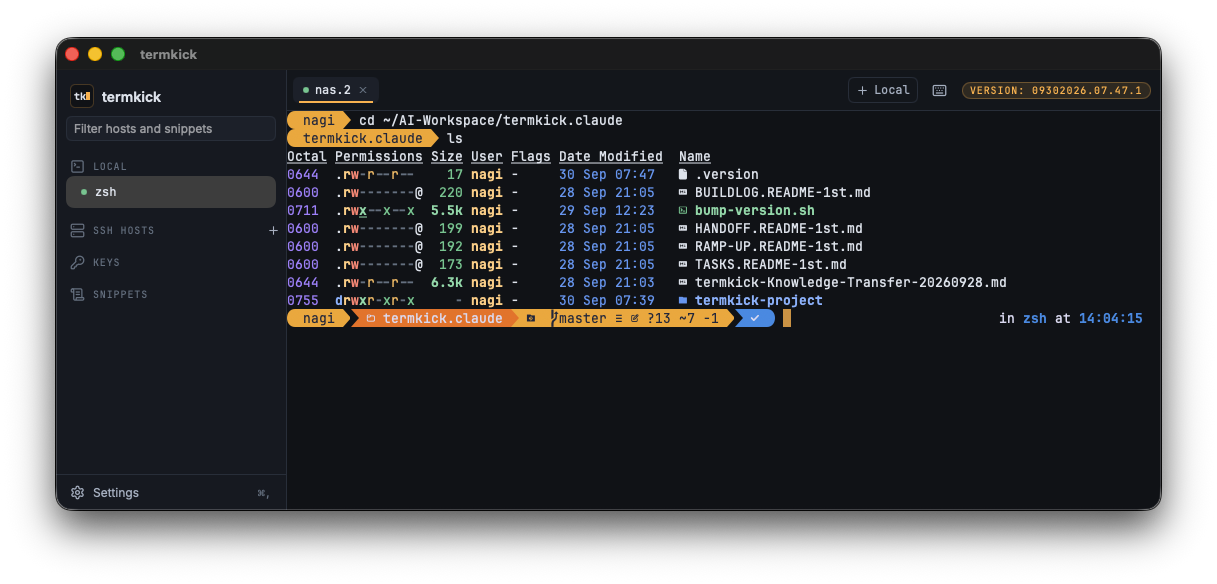1217x584 pixels.
Task: Click the HANDOFF.README-1st.md file name
Action: click(779, 228)
